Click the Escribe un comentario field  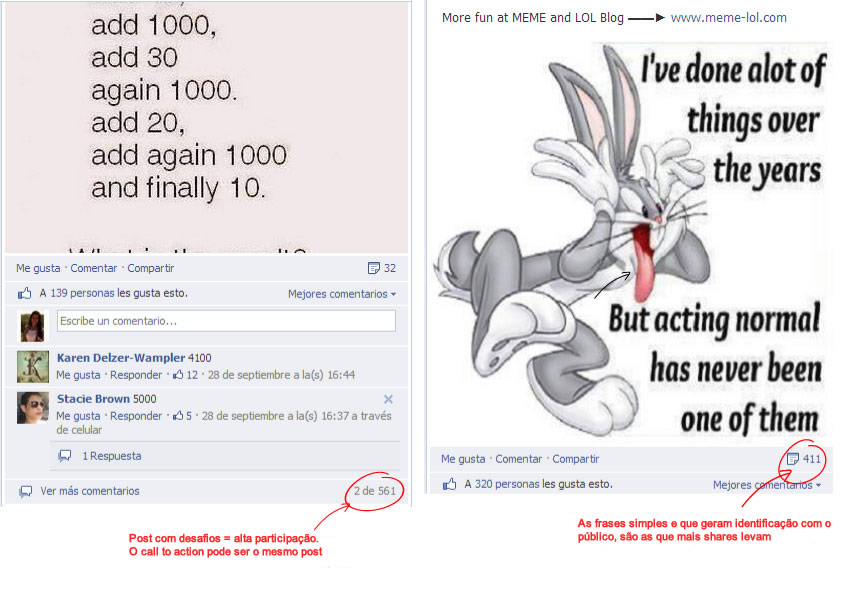click(x=226, y=321)
